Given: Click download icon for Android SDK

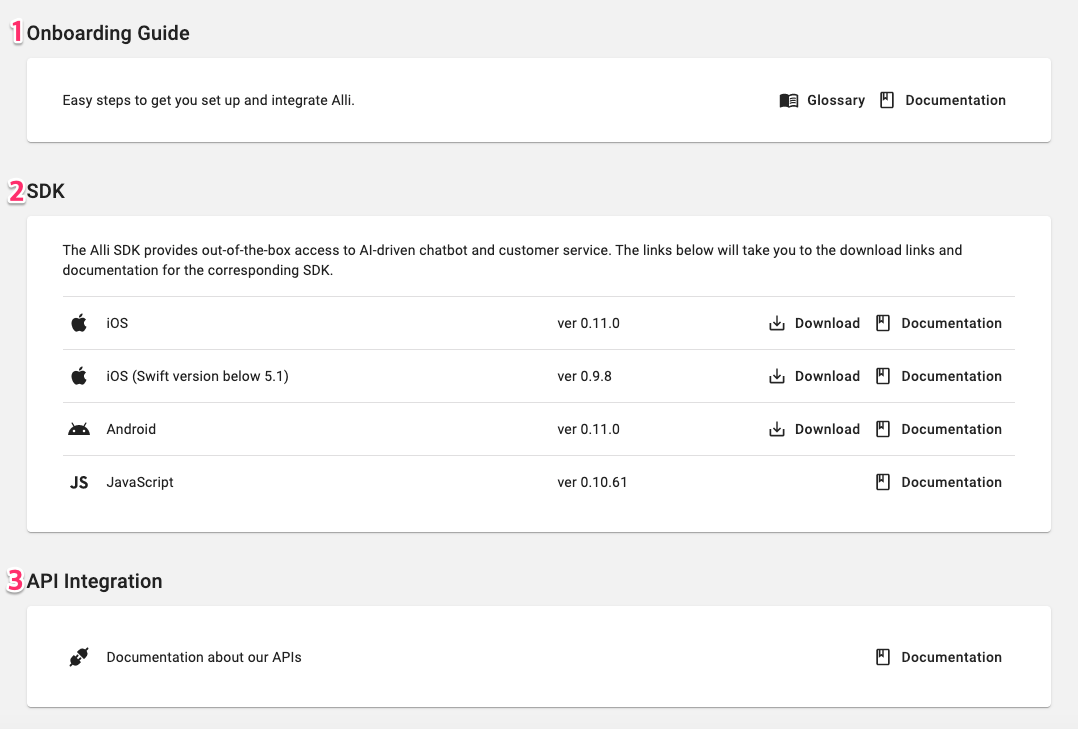Looking at the screenshot, I should point(777,430).
